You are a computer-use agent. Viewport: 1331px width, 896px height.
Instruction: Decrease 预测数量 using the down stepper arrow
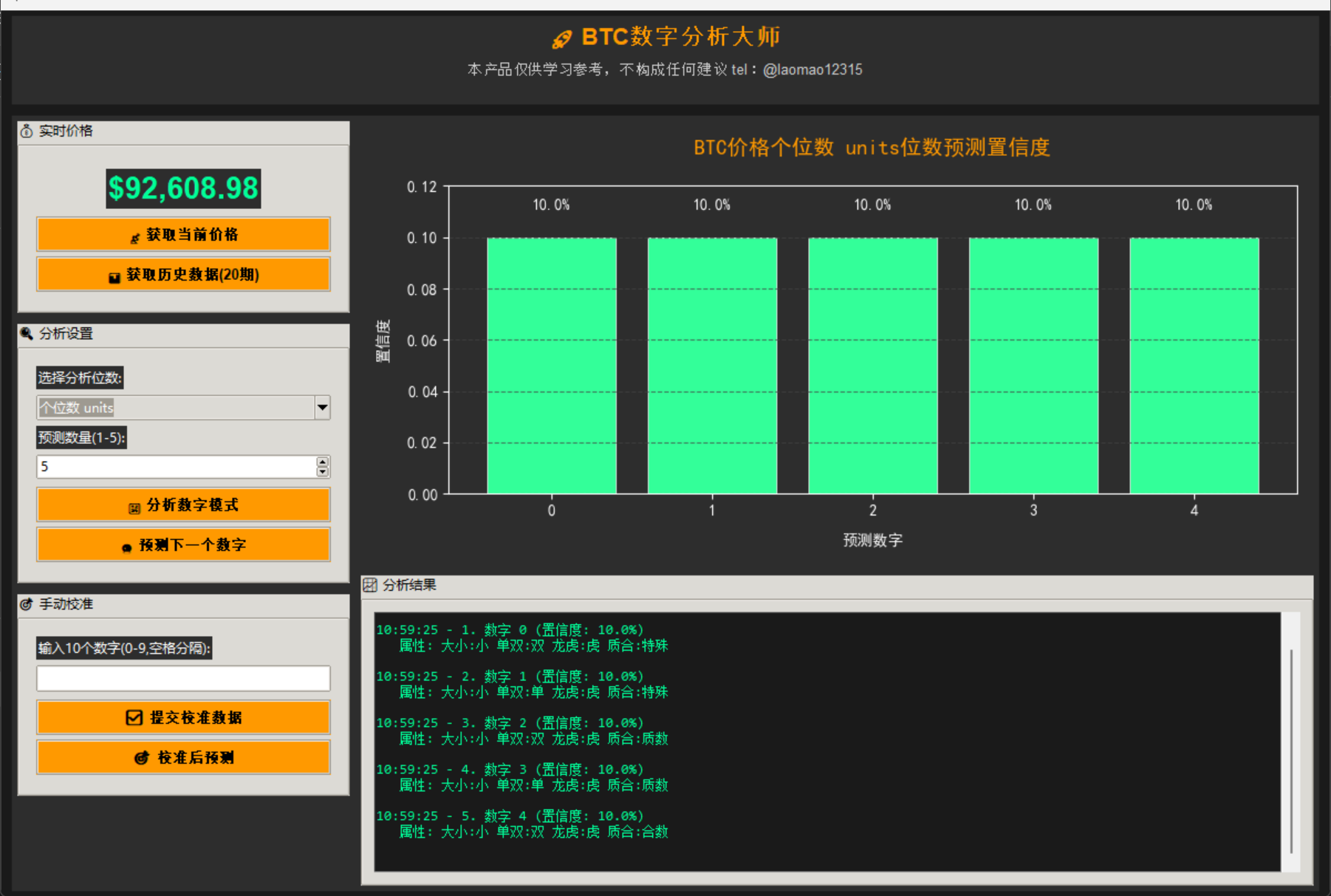click(323, 471)
